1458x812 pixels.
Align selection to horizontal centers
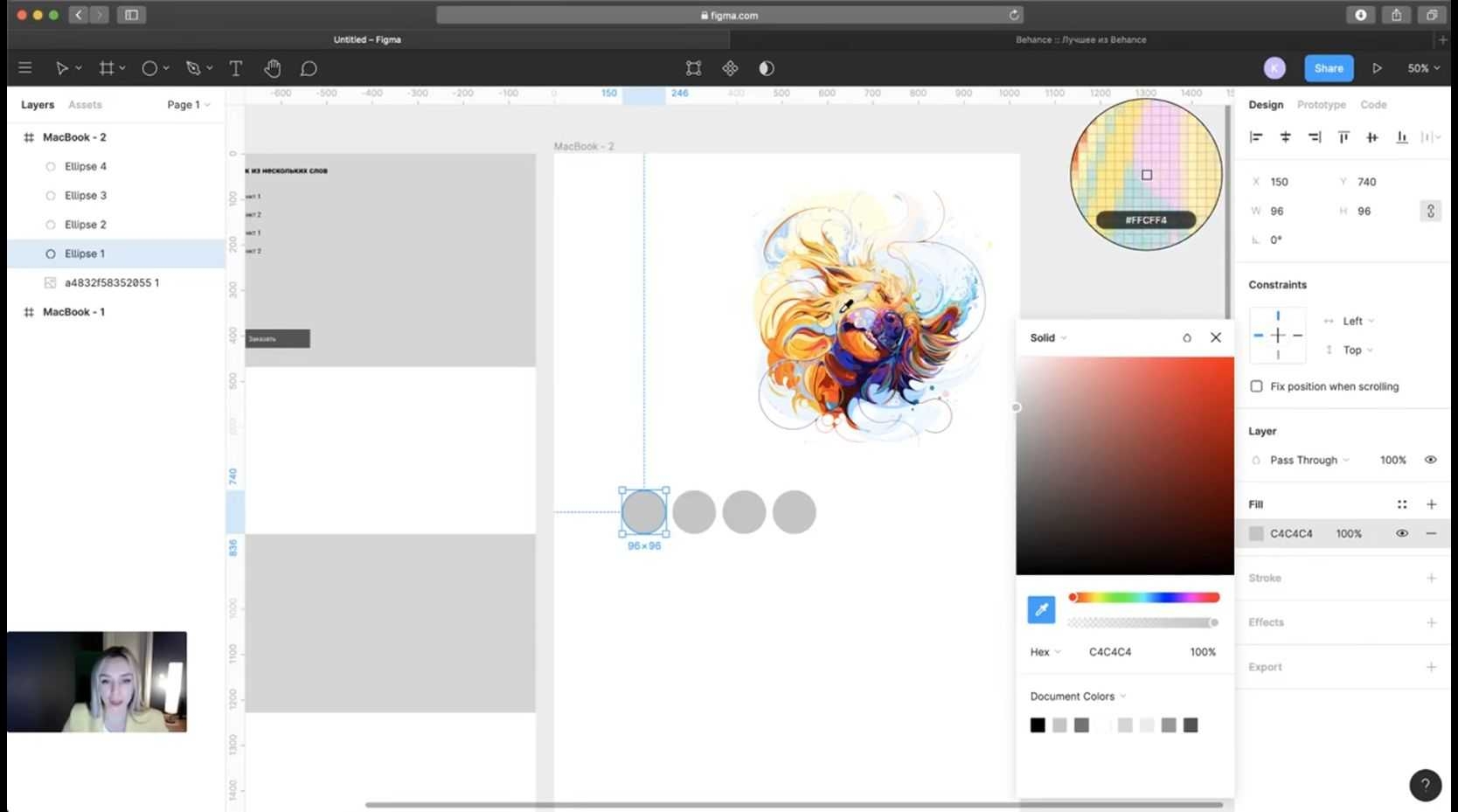[1285, 137]
